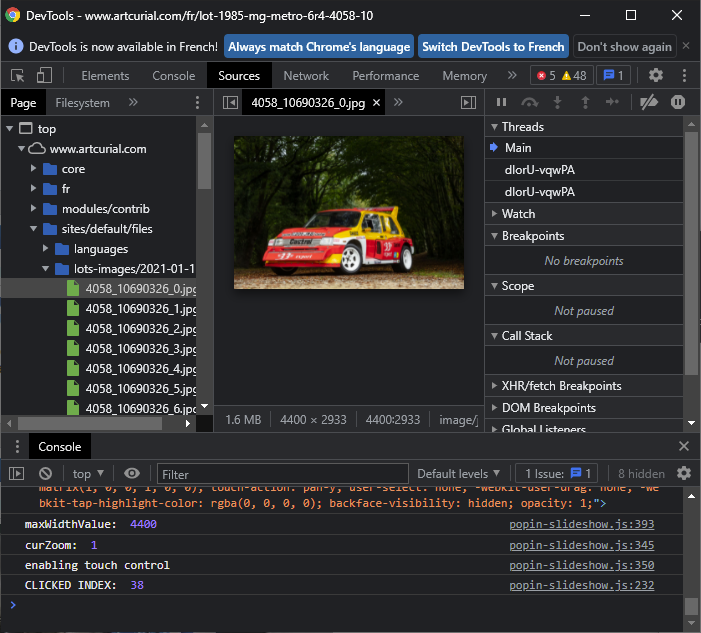Hide the navigator pane icon
This screenshot has height=633, width=701.
[x=230, y=102]
